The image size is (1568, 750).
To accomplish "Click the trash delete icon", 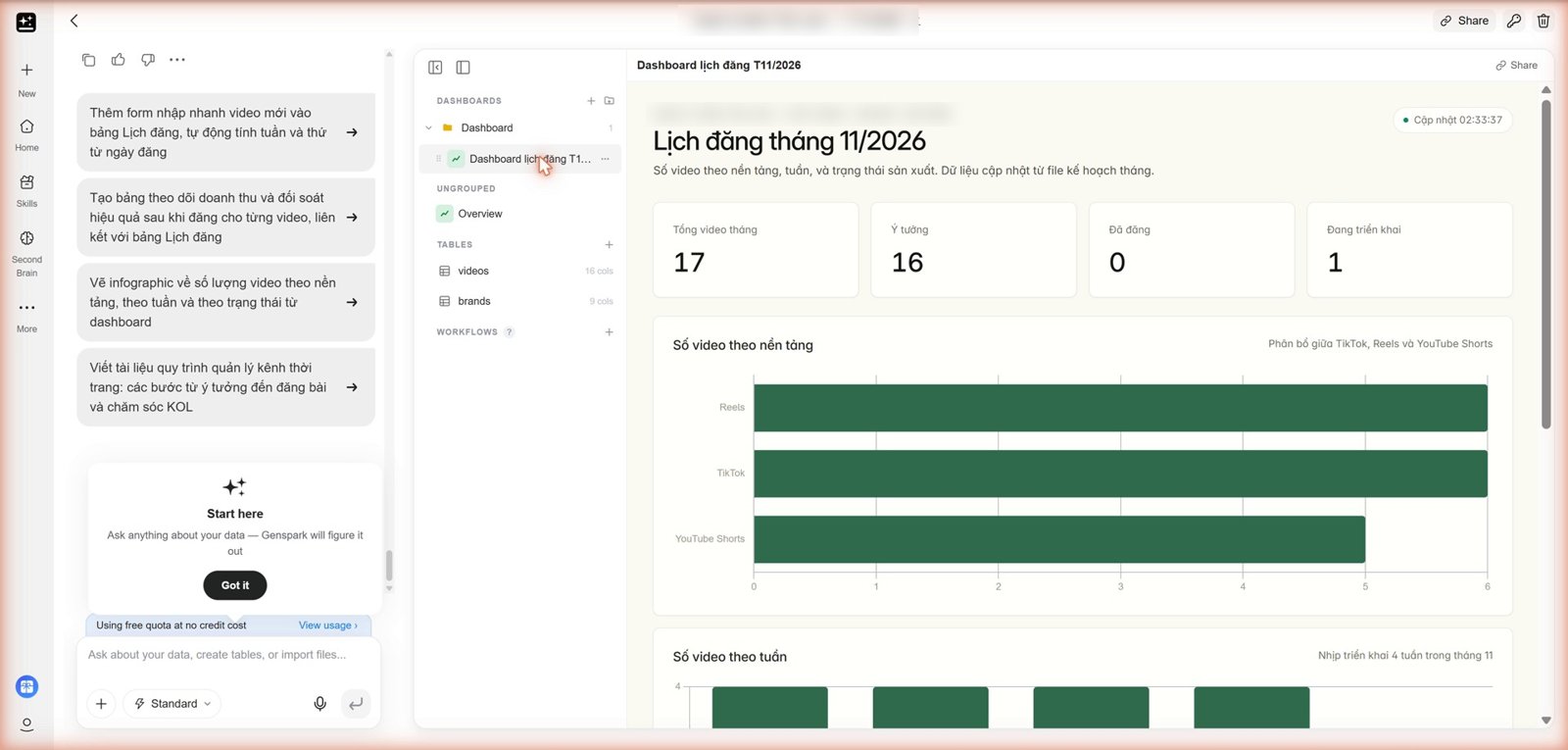I will (1543, 21).
